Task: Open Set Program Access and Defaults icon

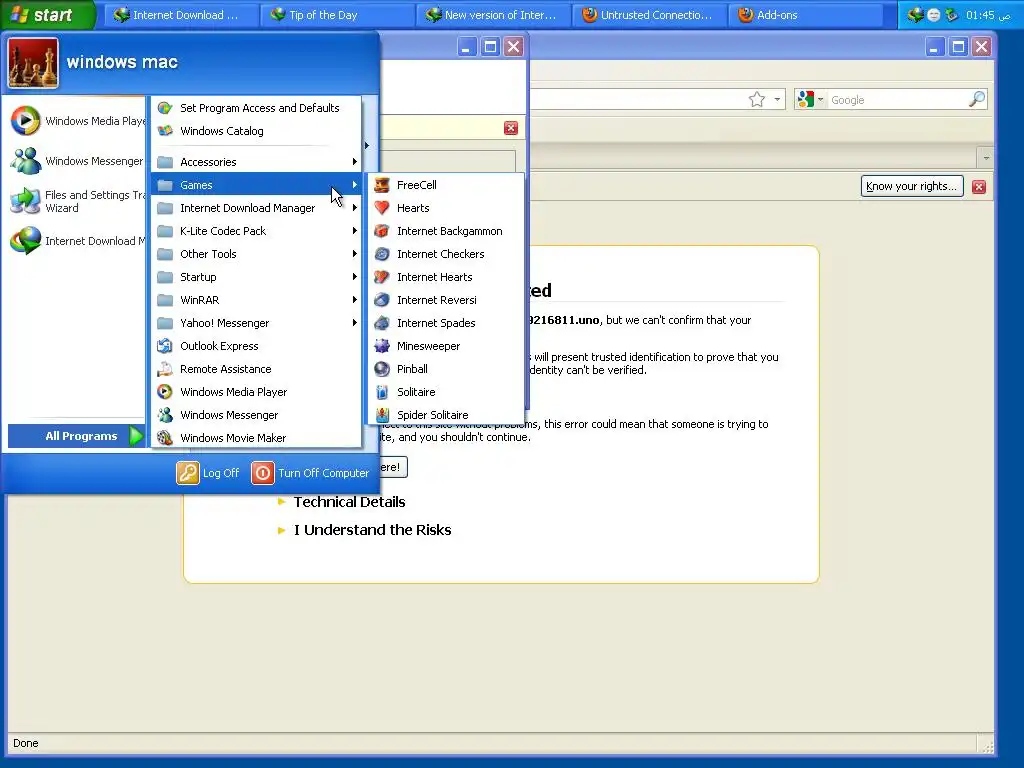Action: click(x=165, y=108)
